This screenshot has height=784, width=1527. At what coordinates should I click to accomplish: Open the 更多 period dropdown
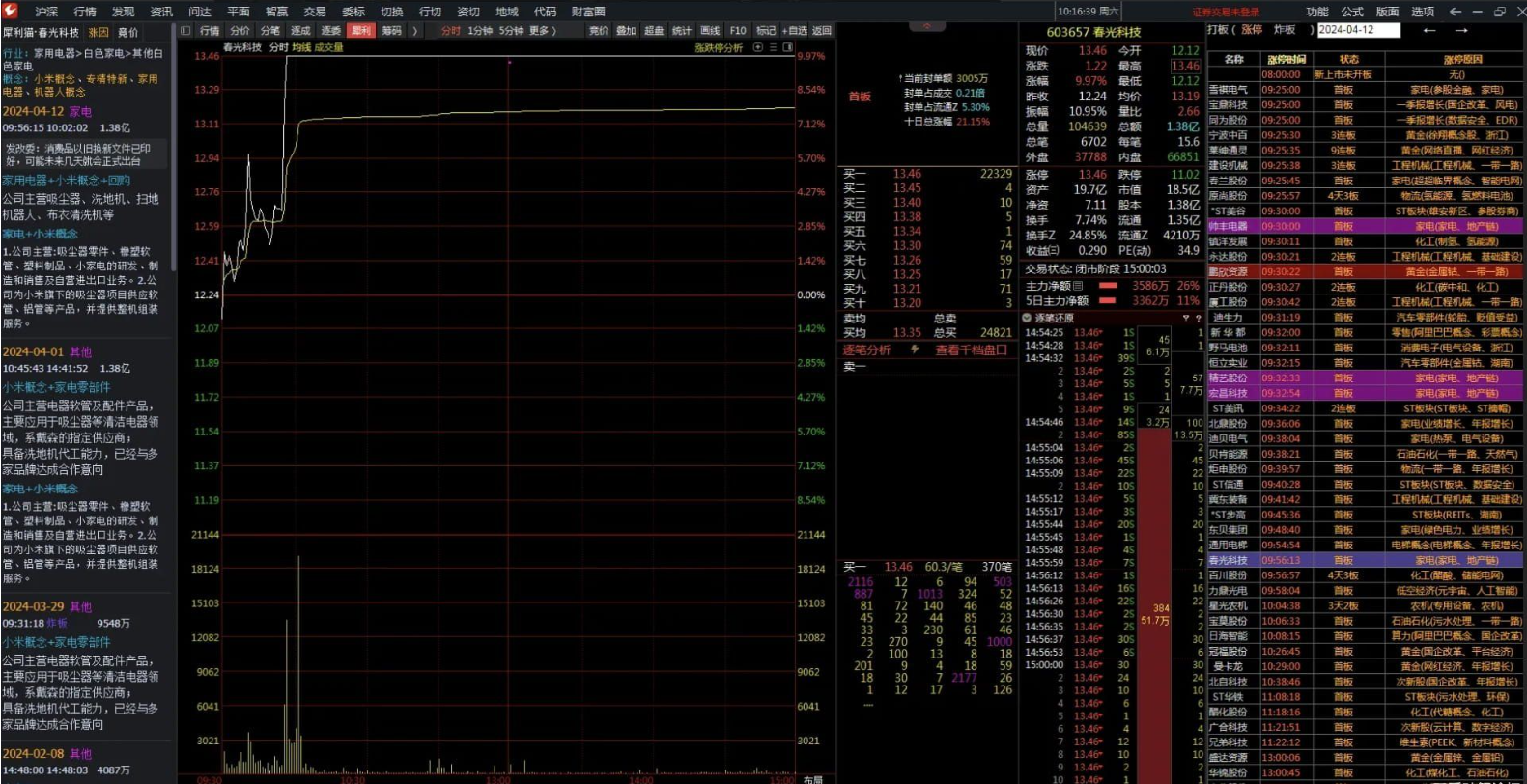pos(543,31)
